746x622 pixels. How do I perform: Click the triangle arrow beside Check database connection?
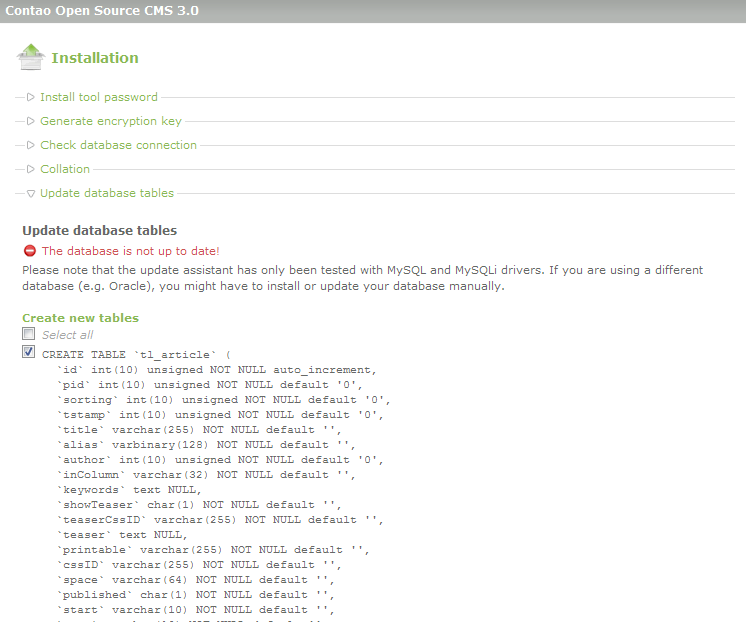tap(31, 145)
